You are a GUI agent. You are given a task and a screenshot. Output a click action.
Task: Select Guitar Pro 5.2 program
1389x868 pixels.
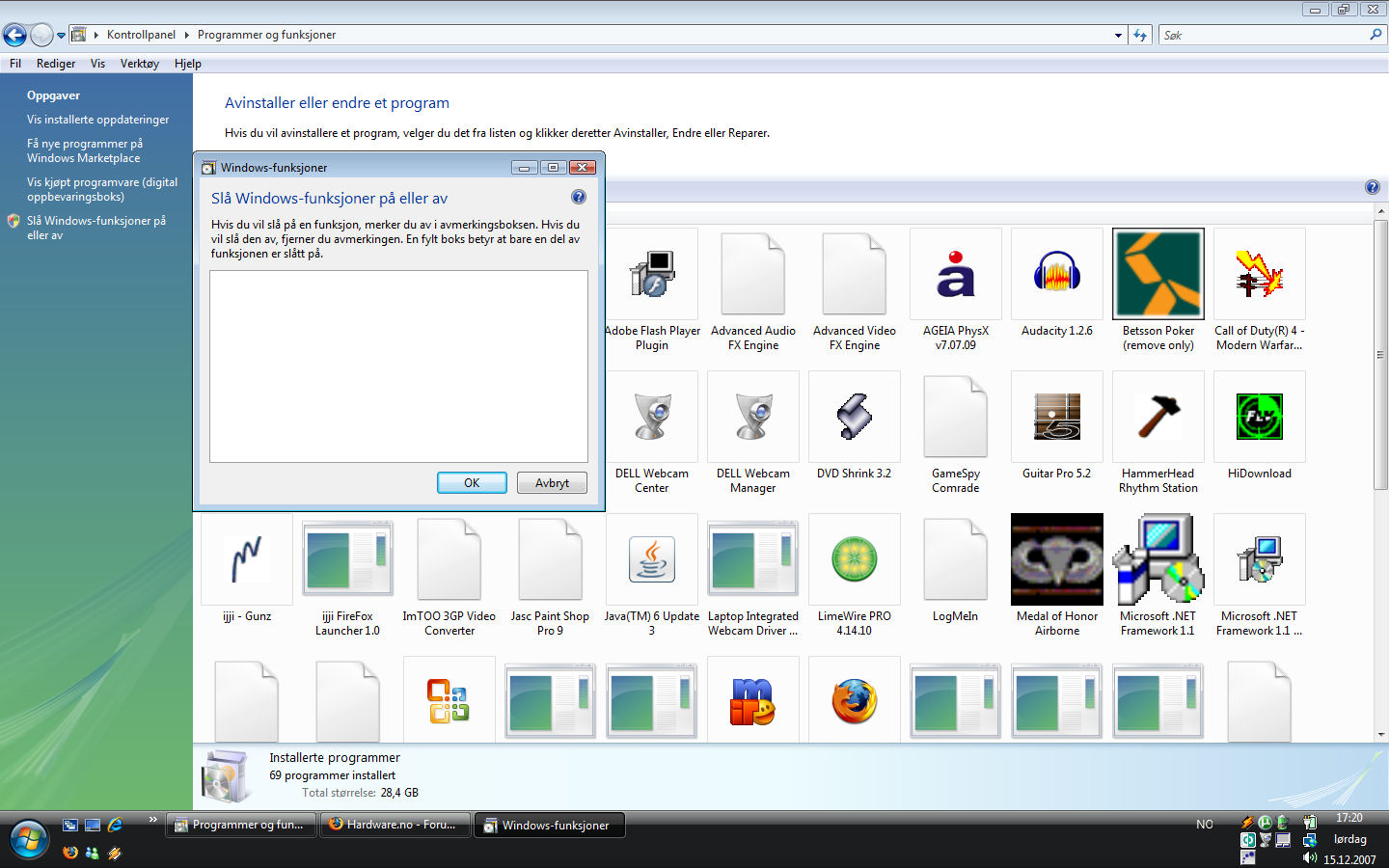click(x=1057, y=426)
